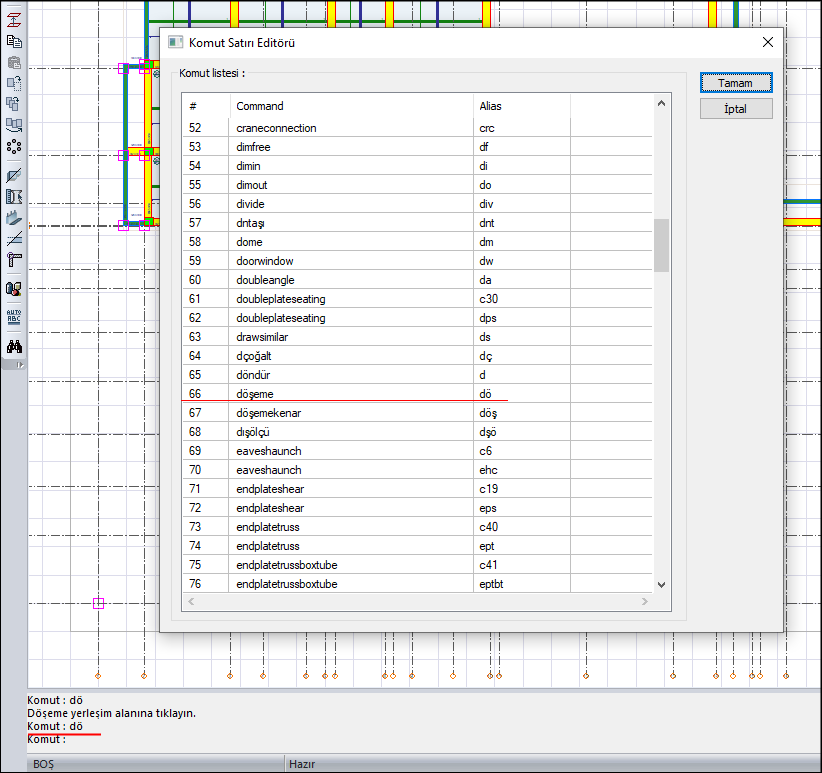This screenshot has height=773, width=822.
Task: Click the list's scroll down arrow
Action: tap(661, 585)
